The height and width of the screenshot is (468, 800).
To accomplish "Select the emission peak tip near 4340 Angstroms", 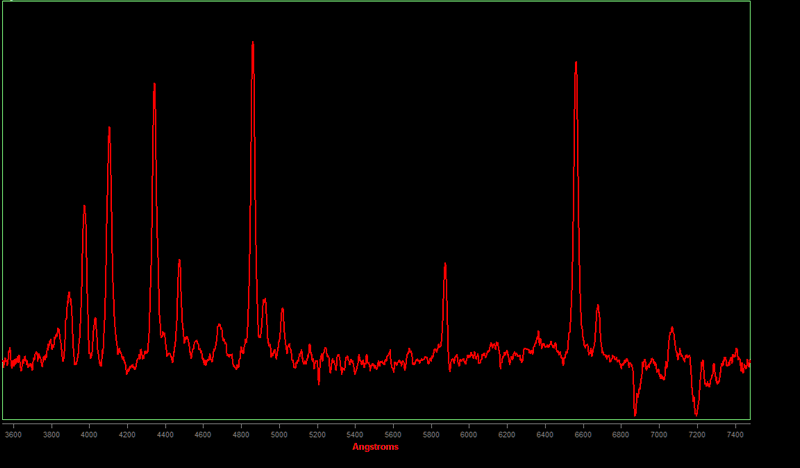I will coord(154,85).
